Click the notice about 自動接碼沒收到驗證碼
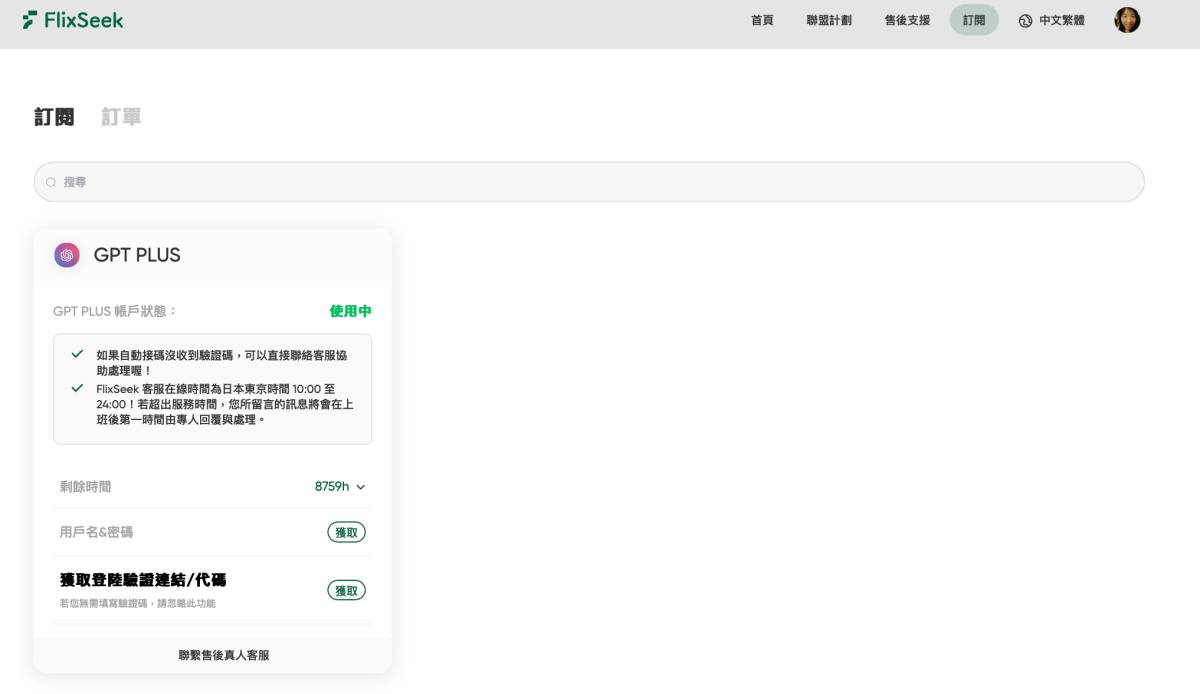This screenshot has height=694, width=1200. [x=222, y=362]
